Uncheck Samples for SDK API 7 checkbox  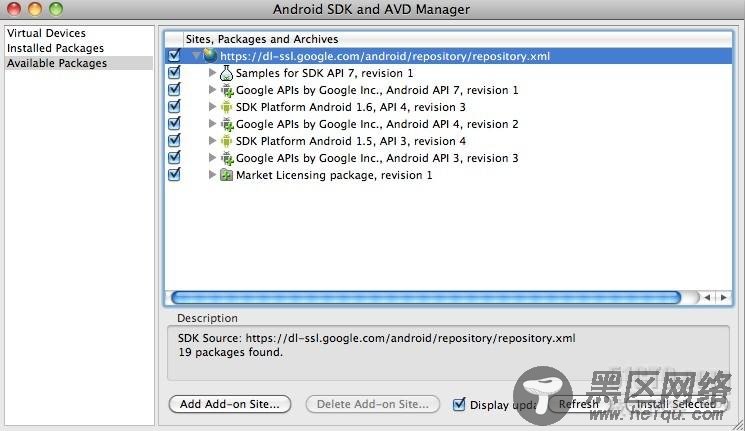pos(174,72)
